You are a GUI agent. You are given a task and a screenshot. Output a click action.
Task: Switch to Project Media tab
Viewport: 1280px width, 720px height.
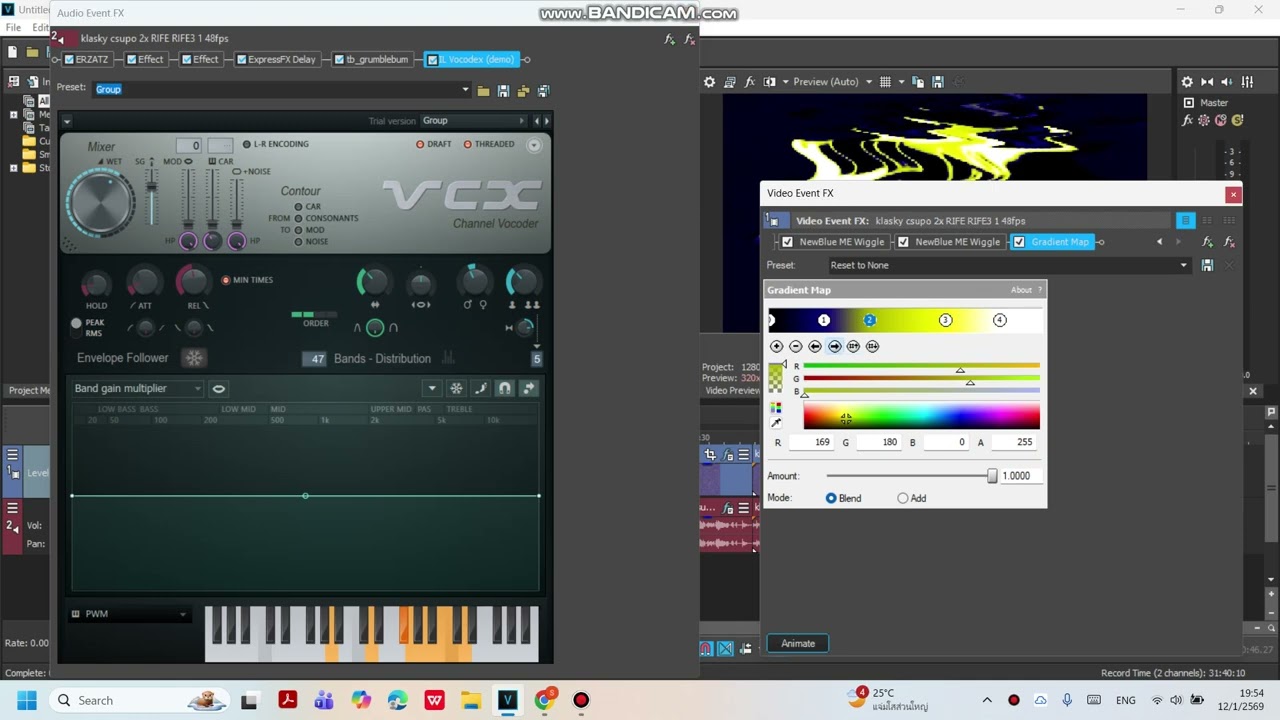27,391
